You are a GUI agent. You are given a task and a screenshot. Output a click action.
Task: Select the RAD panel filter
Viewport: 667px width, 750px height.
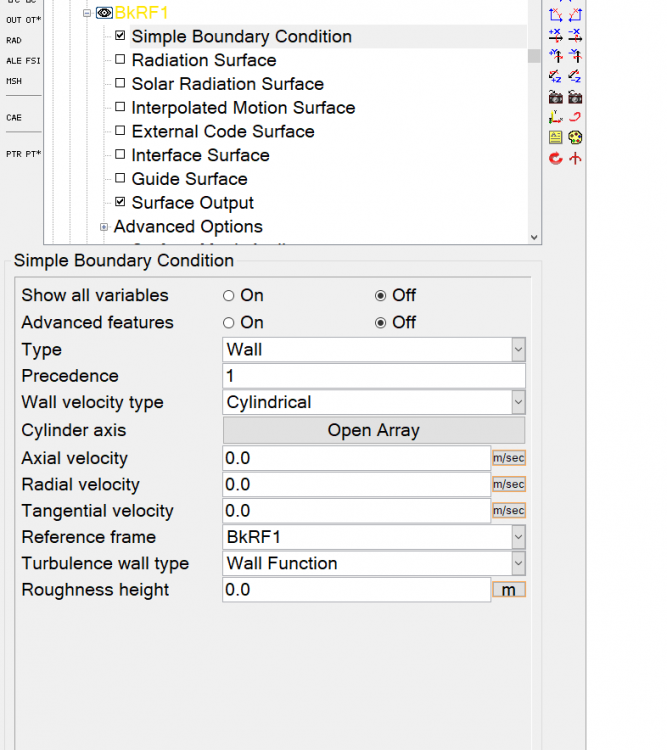(x=14, y=41)
